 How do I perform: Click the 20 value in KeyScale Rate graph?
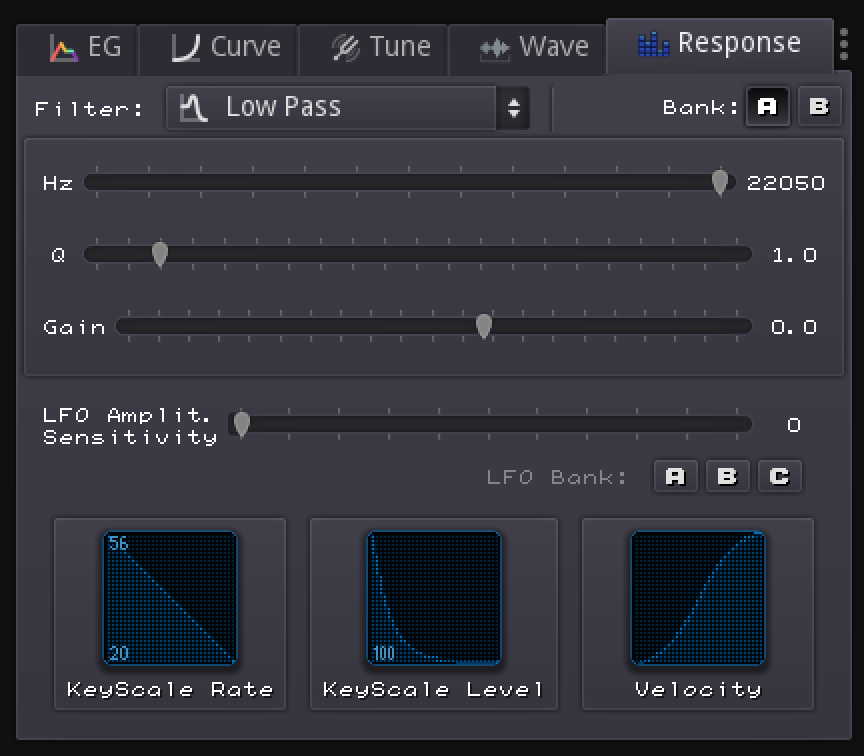118,654
